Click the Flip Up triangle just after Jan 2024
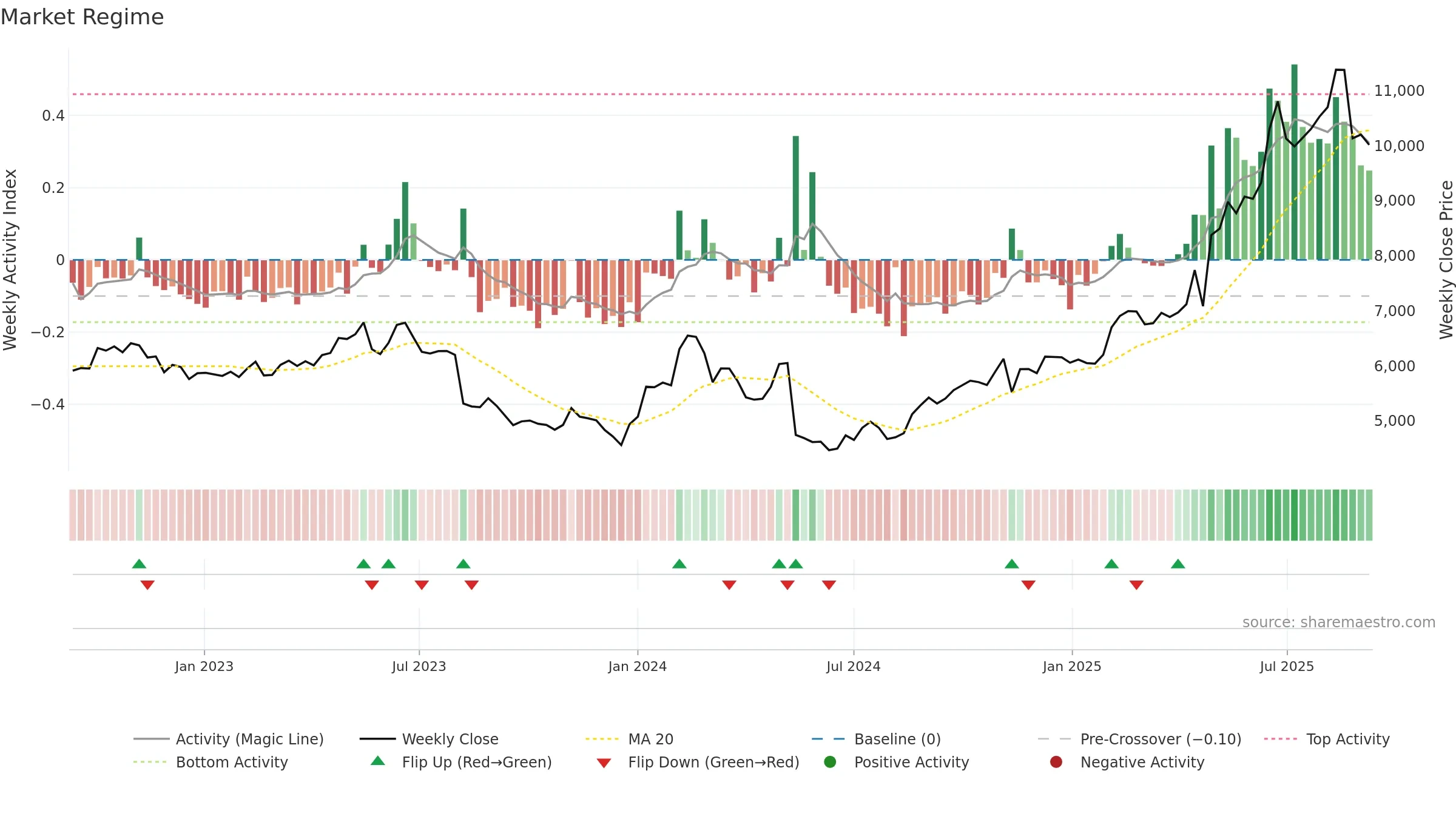This screenshot has height=819, width=1456. point(679,564)
